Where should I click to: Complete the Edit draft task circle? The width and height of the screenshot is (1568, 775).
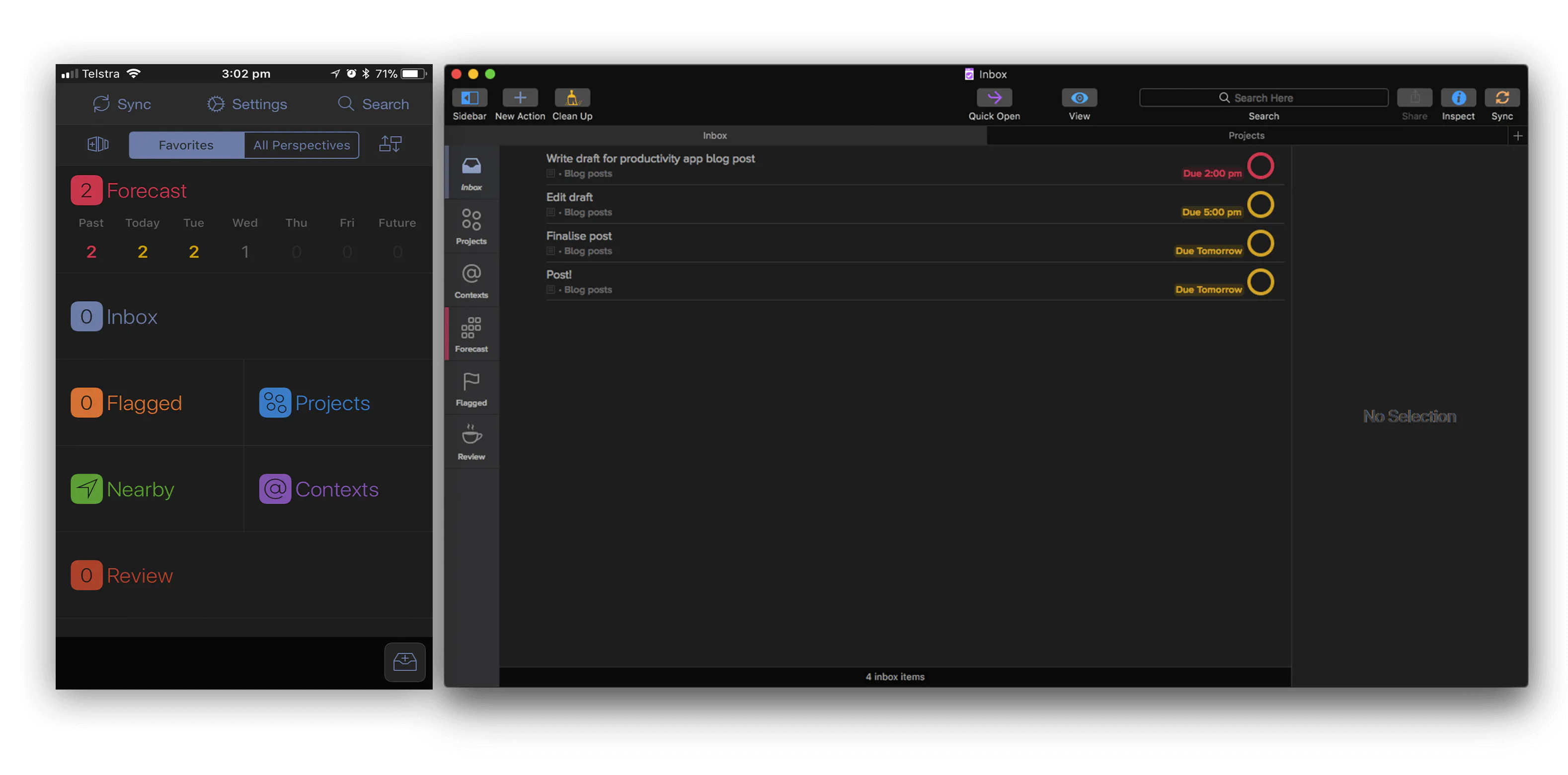1260,205
